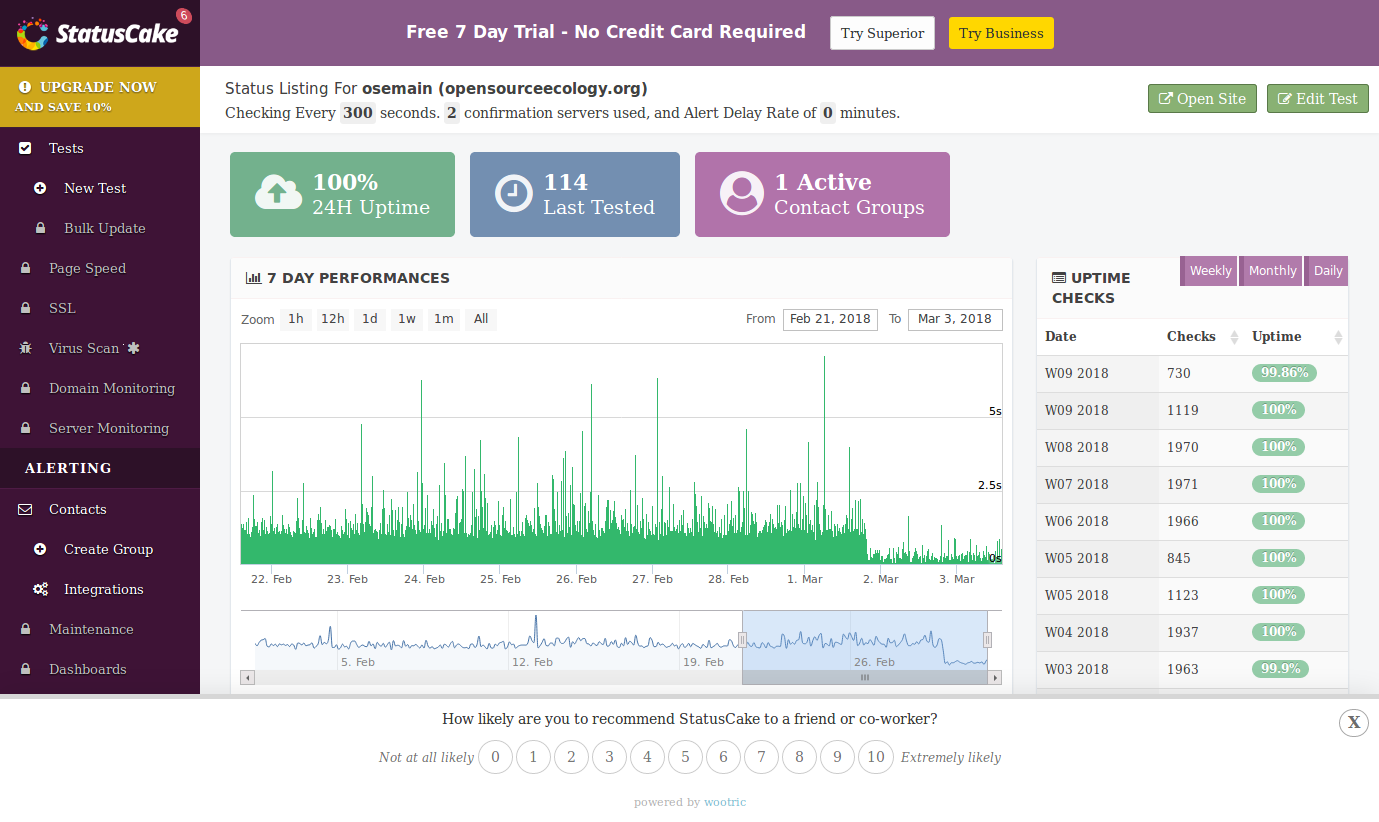Click the navigator scrollbar thumb
This screenshot has height=822, width=1379.
pos(865,677)
